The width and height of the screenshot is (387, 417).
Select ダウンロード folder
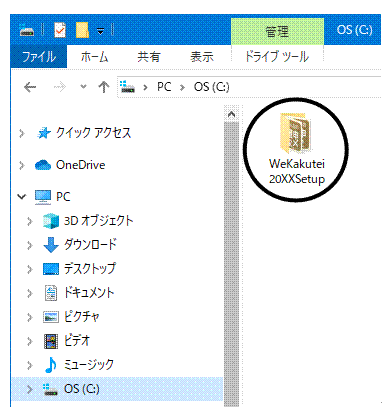(x=90, y=245)
